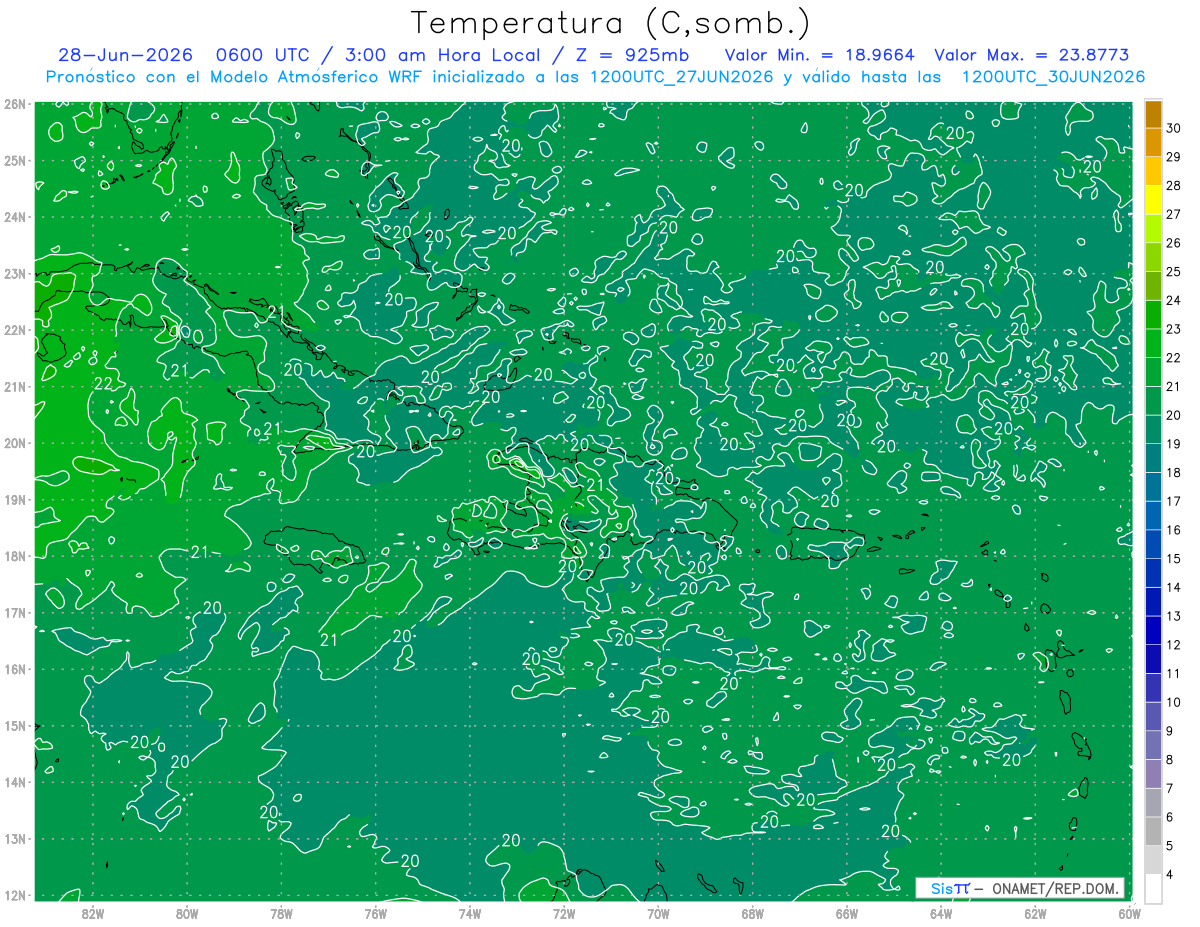Viewport: 1200px width, 927px height.
Task: Click the colorbar label "6"
Action: pos(1170,817)
